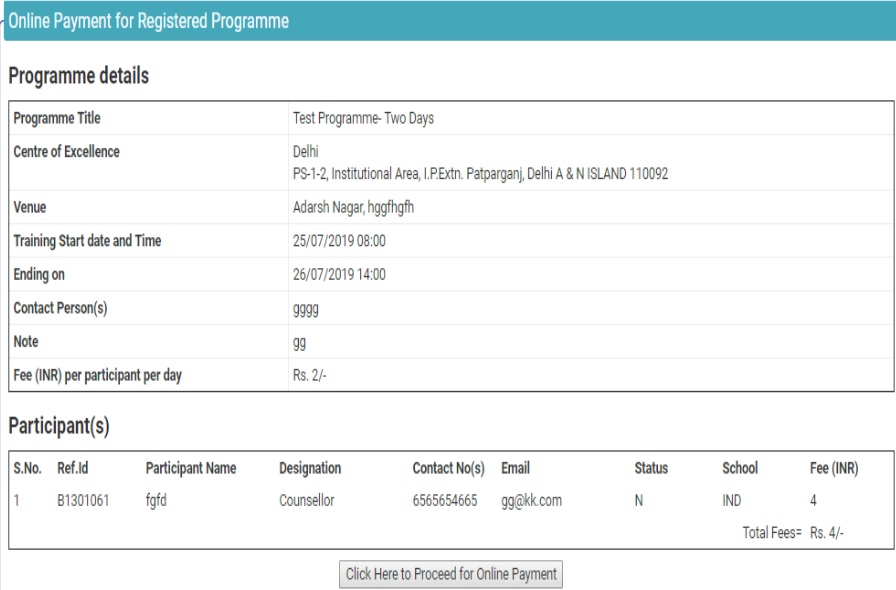Image resolution: width=896 pixels, height=590 pixels.
Task: Click the Status column header
Action: click(x=651, y=468)
